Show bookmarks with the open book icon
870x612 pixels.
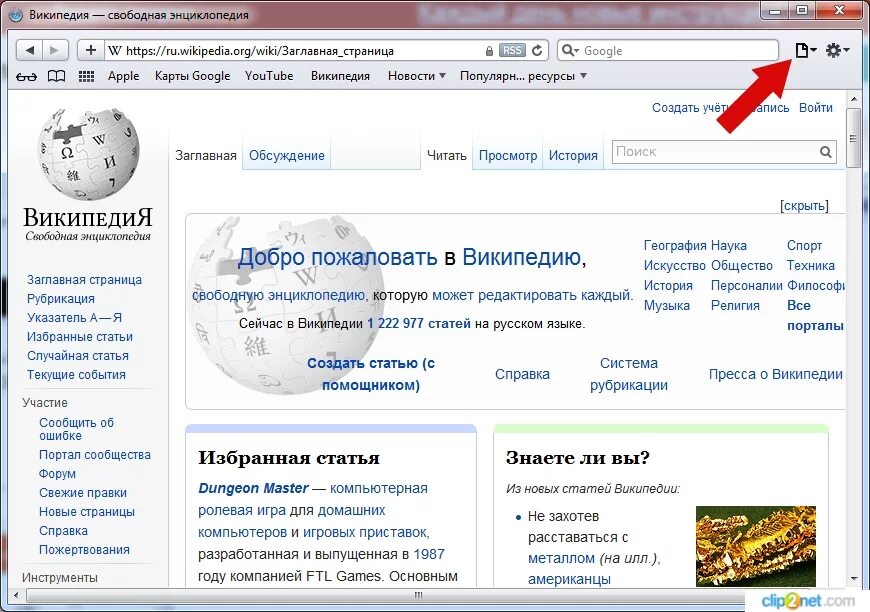tap(56, 76)
